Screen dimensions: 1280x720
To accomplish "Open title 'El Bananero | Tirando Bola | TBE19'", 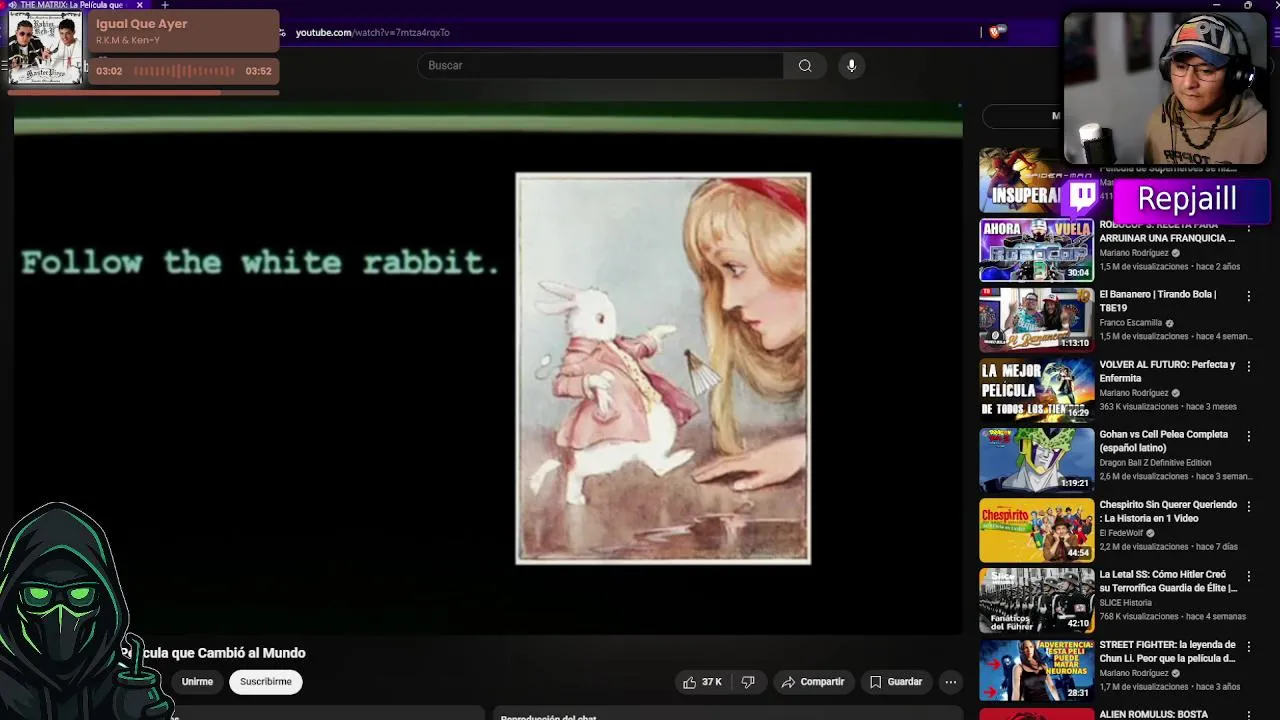I will click(x=1158, y=301).
